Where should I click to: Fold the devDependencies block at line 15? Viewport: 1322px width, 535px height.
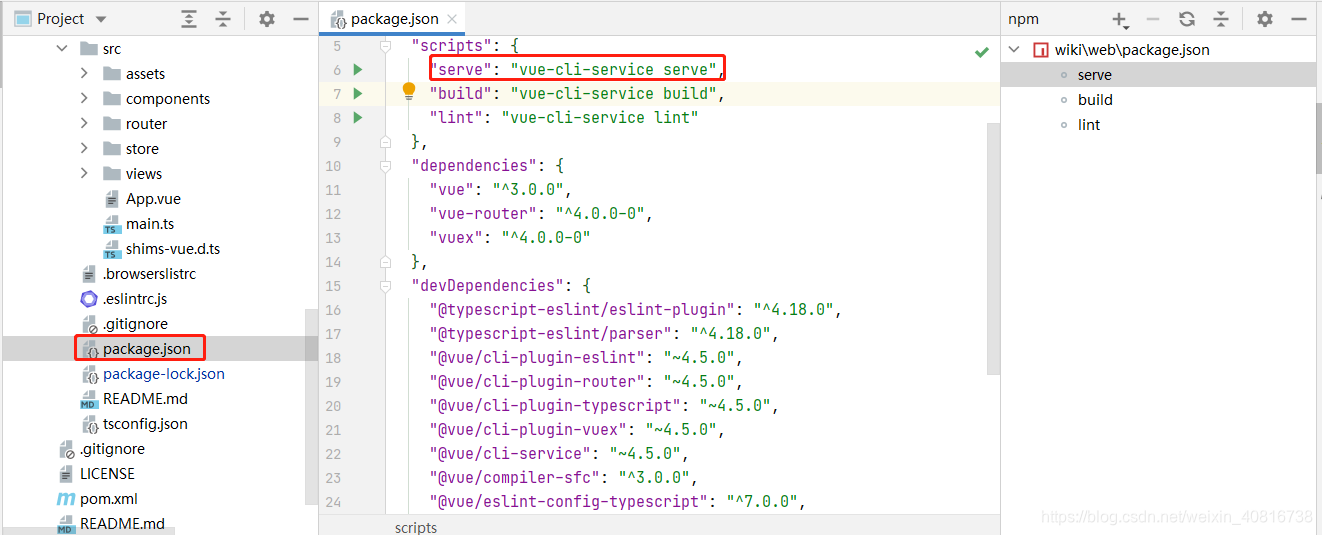[385, 286]
